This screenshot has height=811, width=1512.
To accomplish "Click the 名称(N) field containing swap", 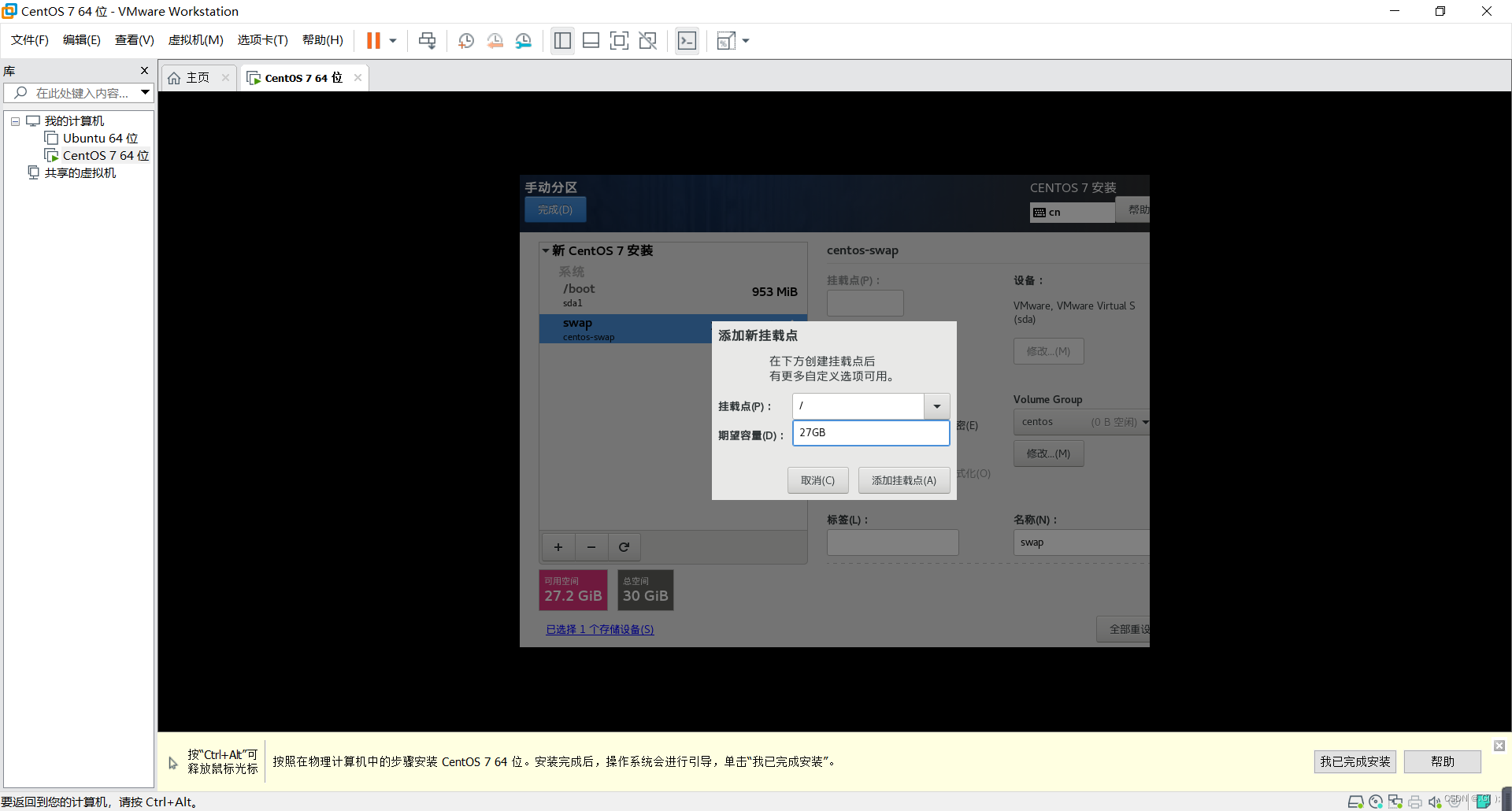I will pos(1081,543).
